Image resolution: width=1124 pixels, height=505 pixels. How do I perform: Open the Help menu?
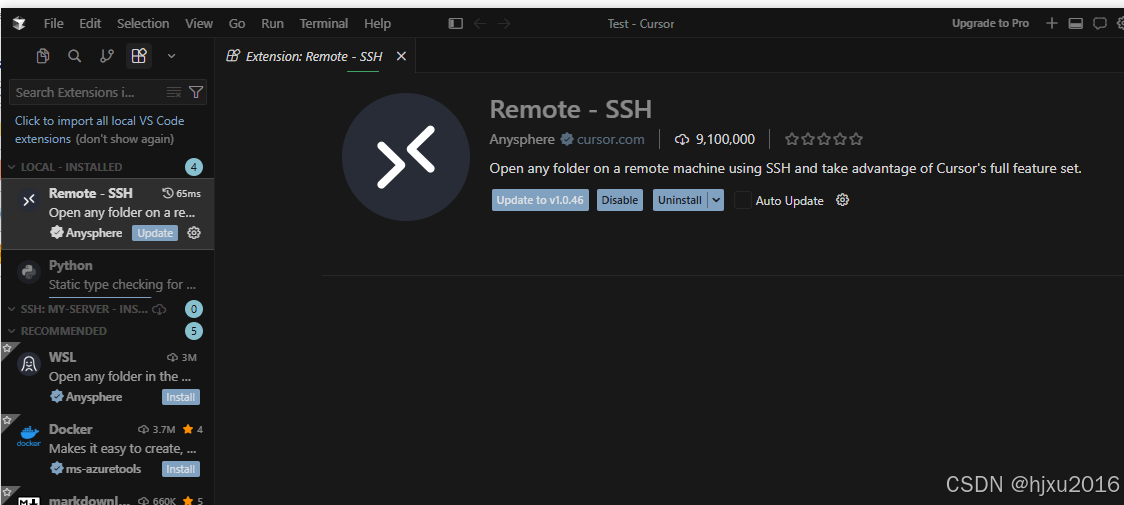(x=378, y=24)
